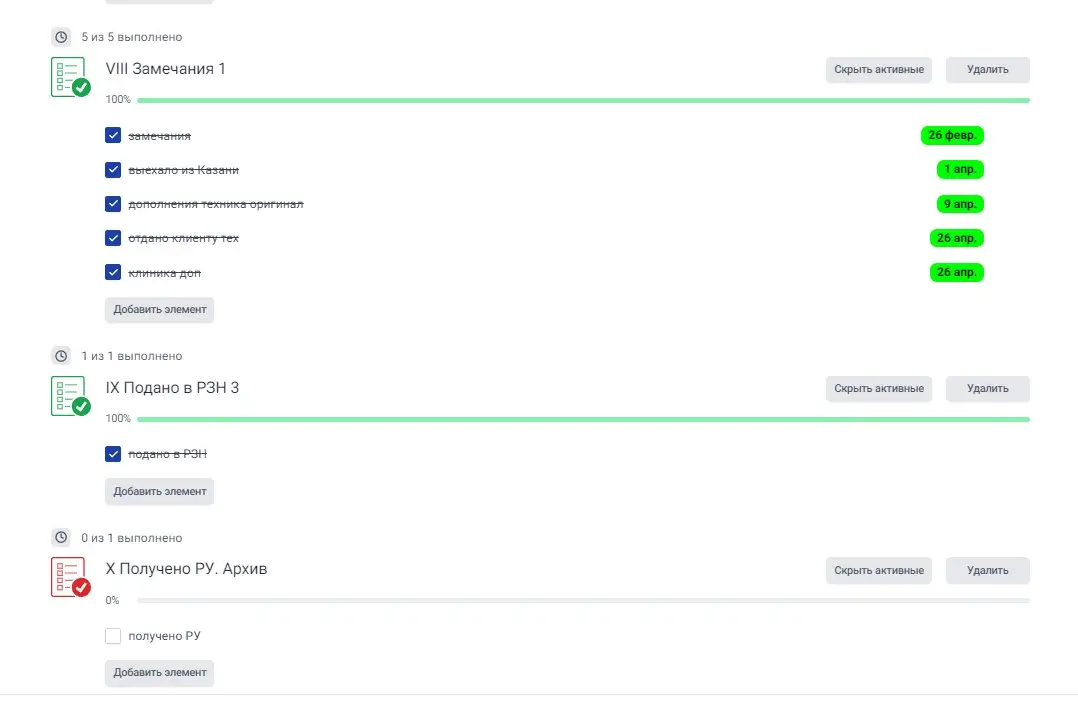Screen dimensions: 1078x704
Task: Hide active items in VIII Замечания 1 list
Action: (x=878, y=69)
